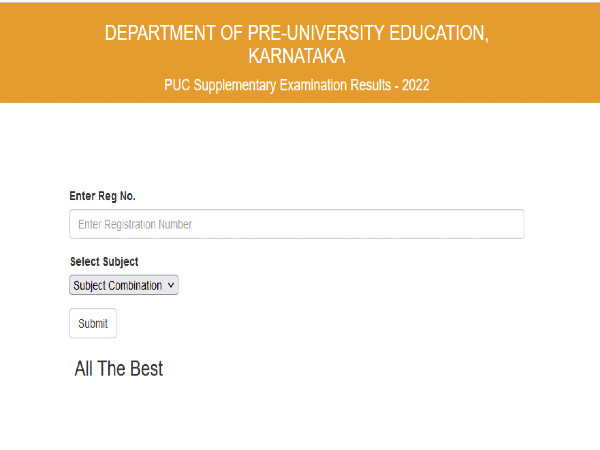Click the word "KARNATAKA" in the header
The image size is (600, 450).
click(x=296, y=57)
